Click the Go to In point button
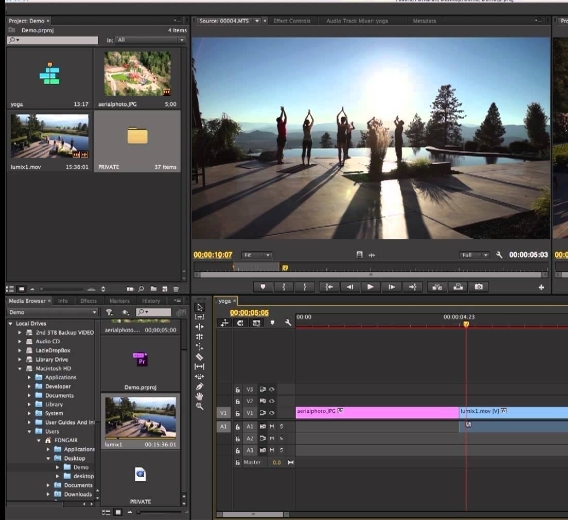The height and width of the screenshot is (520, 568). pyautogui.click(x=329, y=287)
